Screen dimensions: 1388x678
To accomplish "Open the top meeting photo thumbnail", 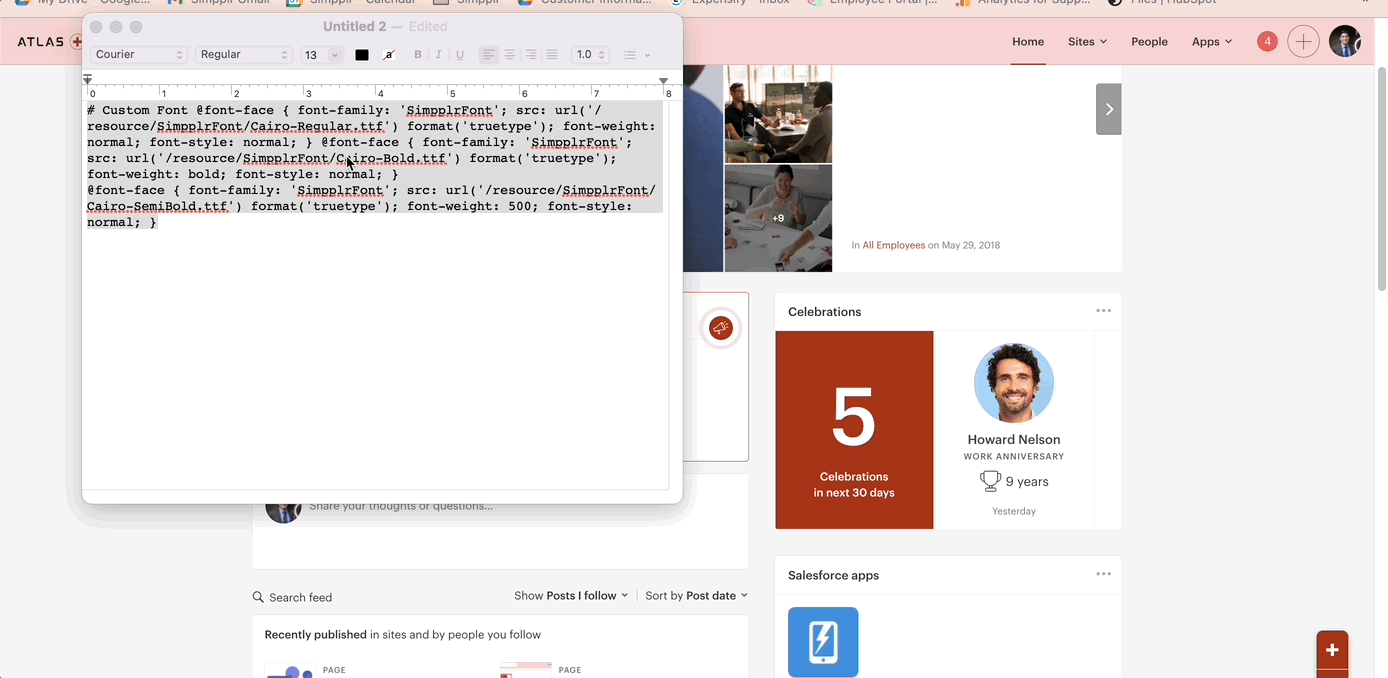I will point(778,113).
